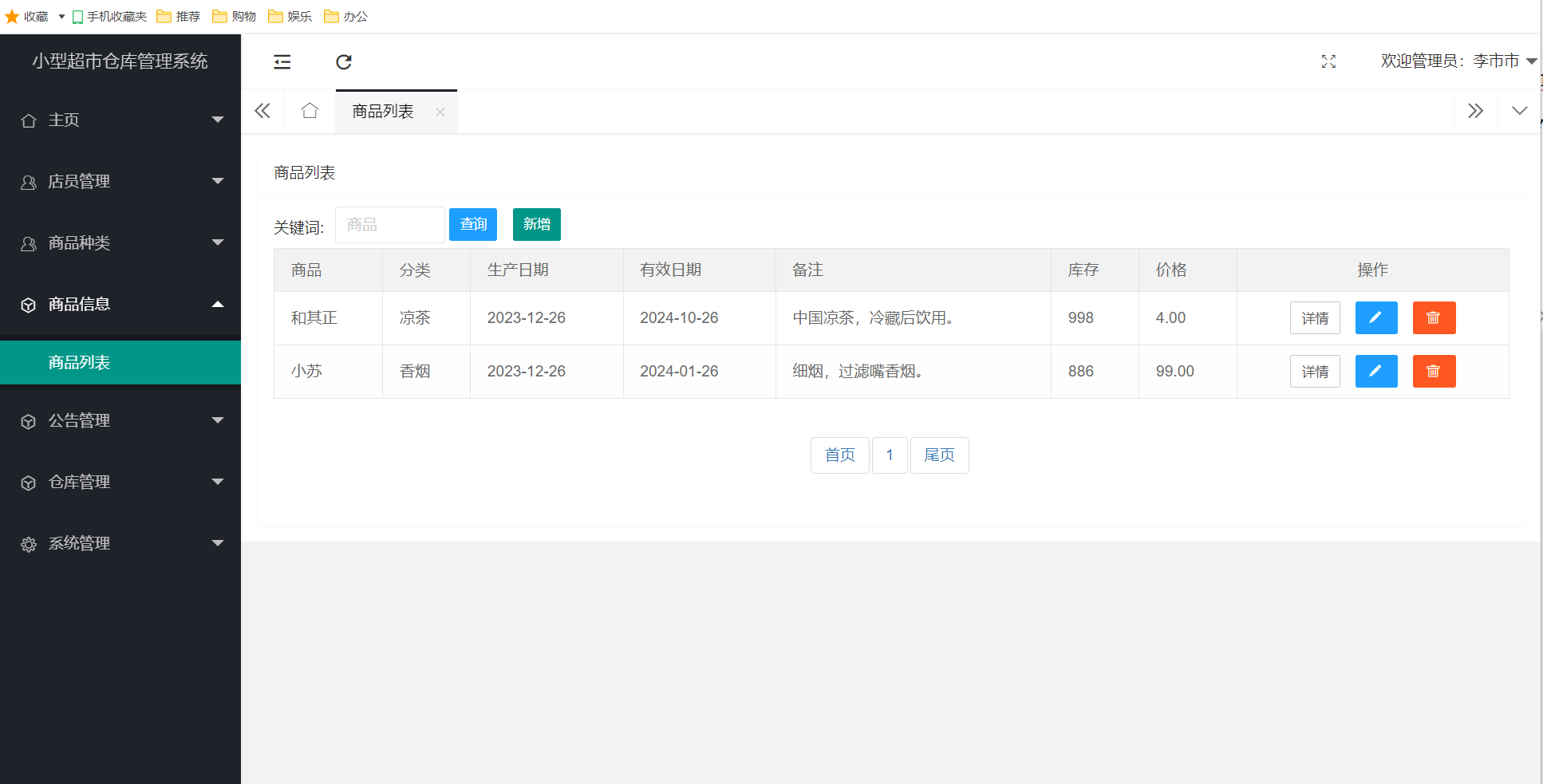The width and height of the screenshot is (1543, 784).
Task: Click the 收藏 star icon on favorites bar
Action: tap(12, 16)
